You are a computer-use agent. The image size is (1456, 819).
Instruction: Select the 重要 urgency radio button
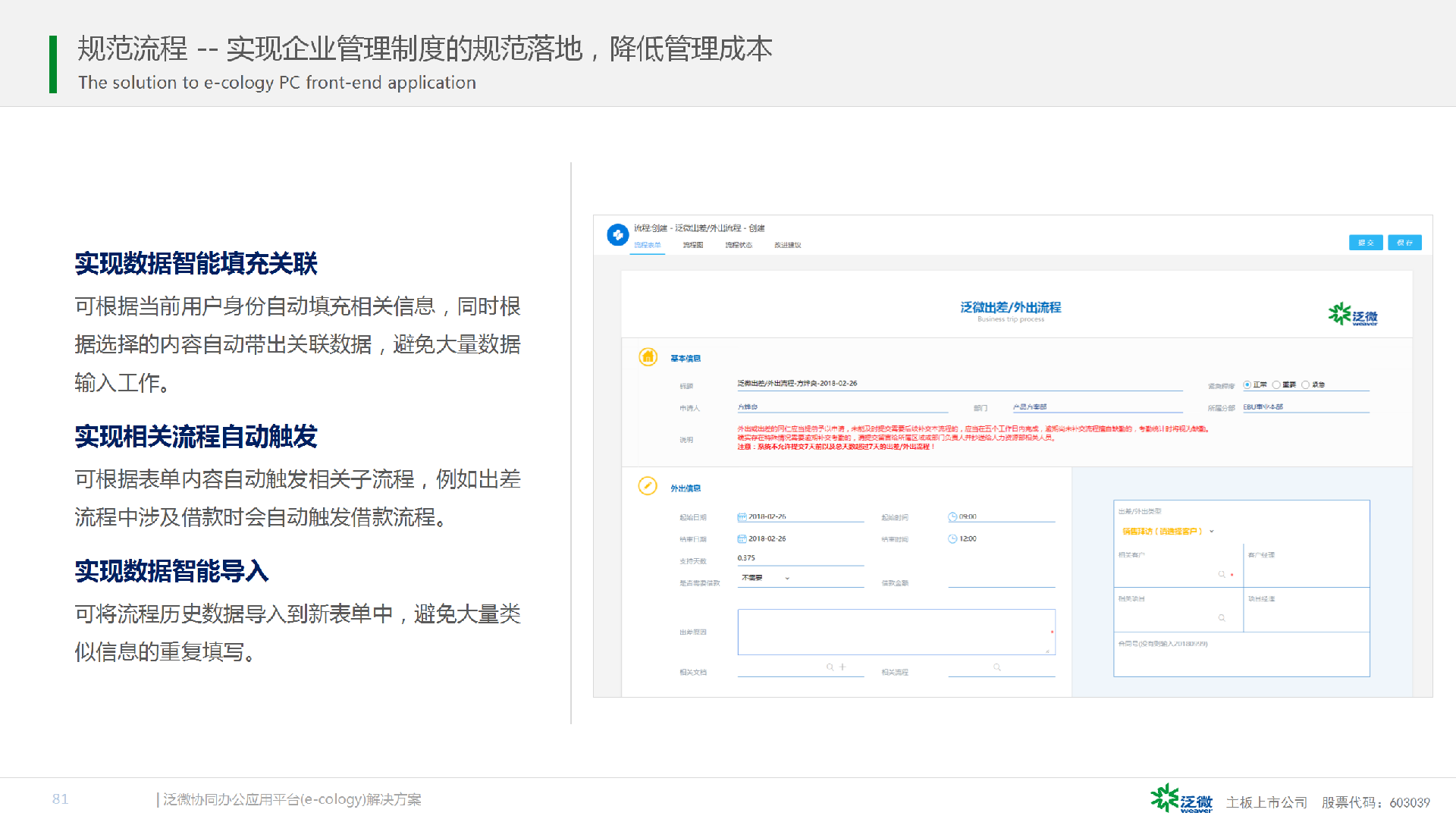[x=1276, y=385]
